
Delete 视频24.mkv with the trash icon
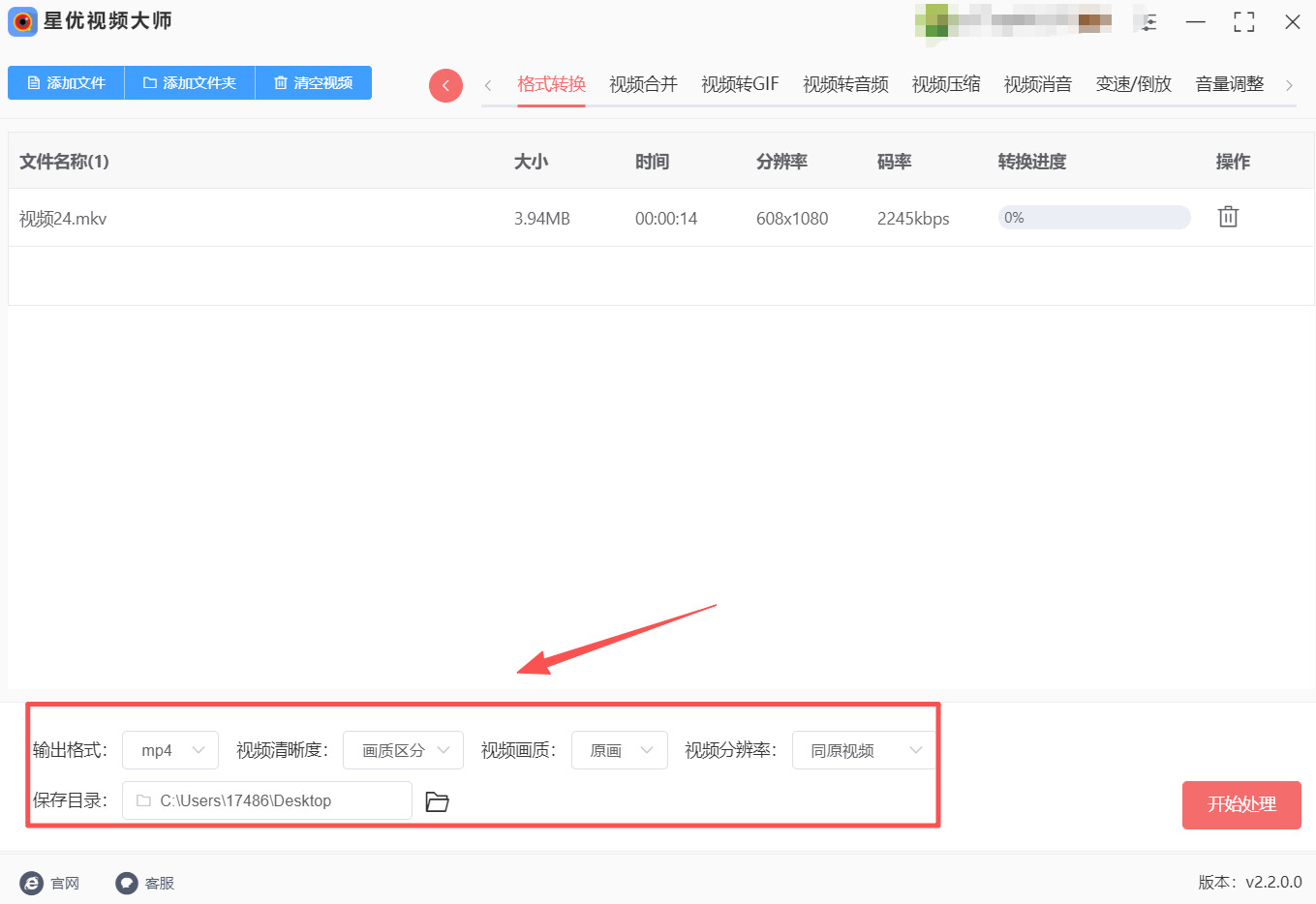click(x=1228, y=217)
